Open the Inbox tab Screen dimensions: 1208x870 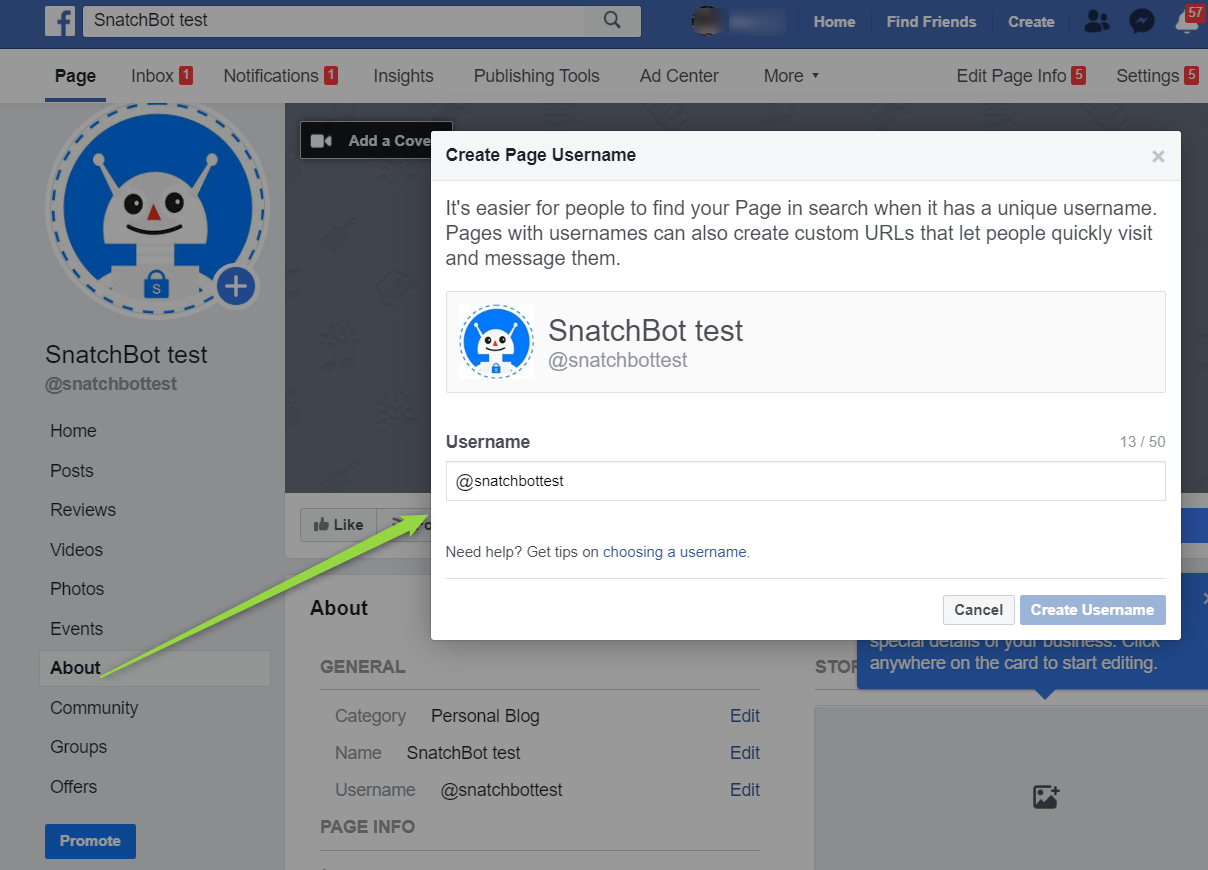pos(161,76)
